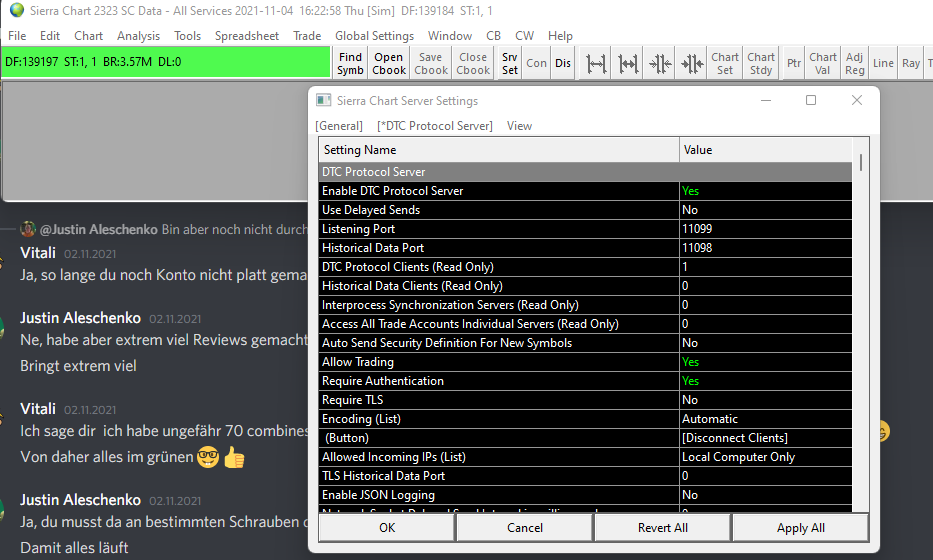Open the Analysis menu
The width and height of the screenshot is (933, 560).
(x=138, y=36)
